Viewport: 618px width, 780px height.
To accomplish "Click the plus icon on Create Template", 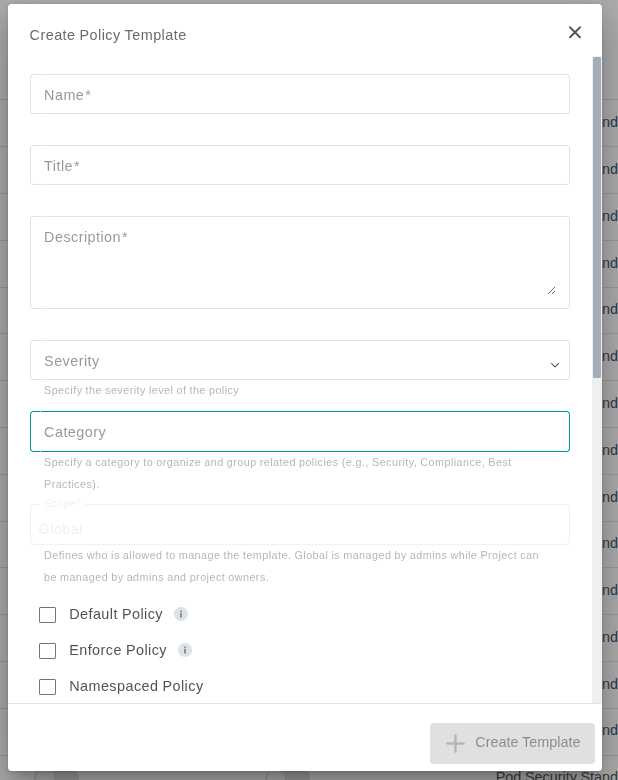I will (455, 743).
